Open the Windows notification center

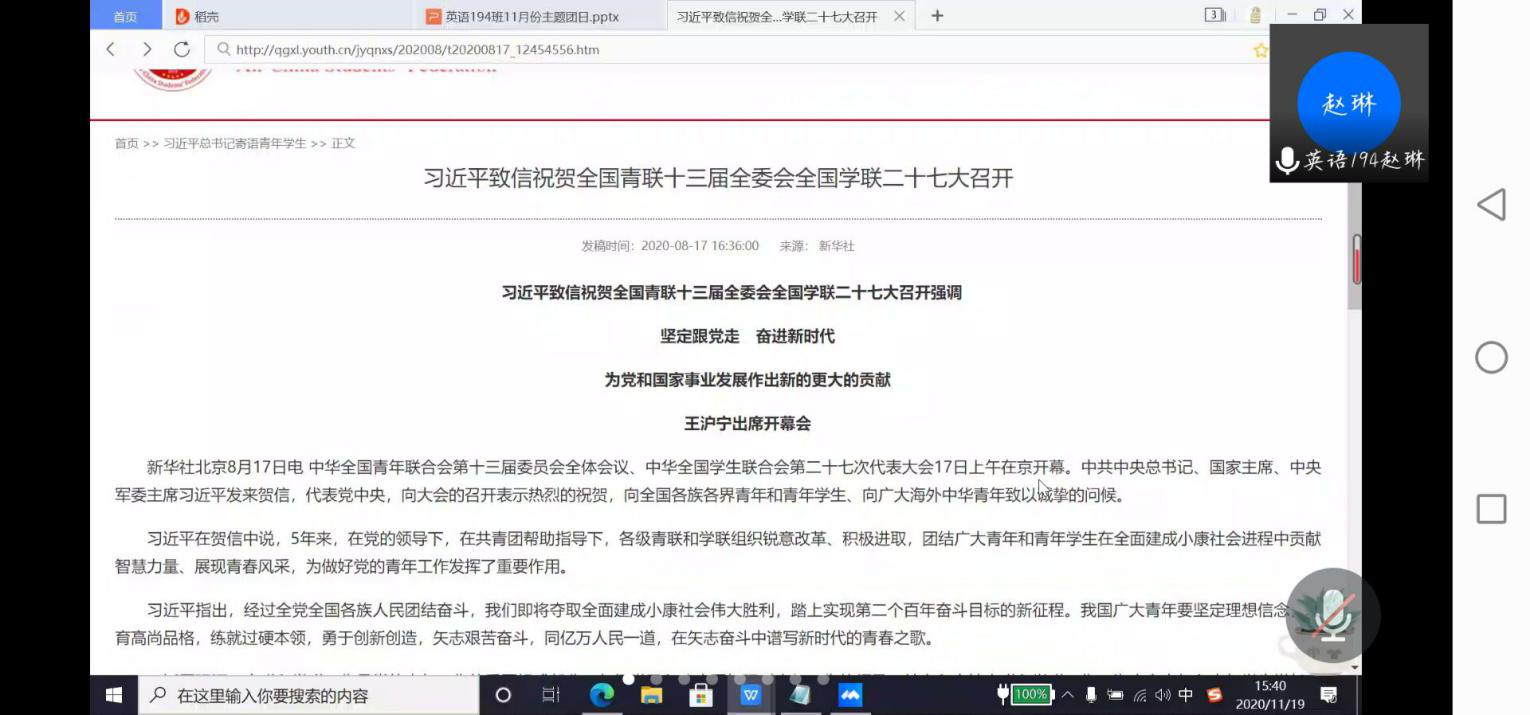[1329, 695]
